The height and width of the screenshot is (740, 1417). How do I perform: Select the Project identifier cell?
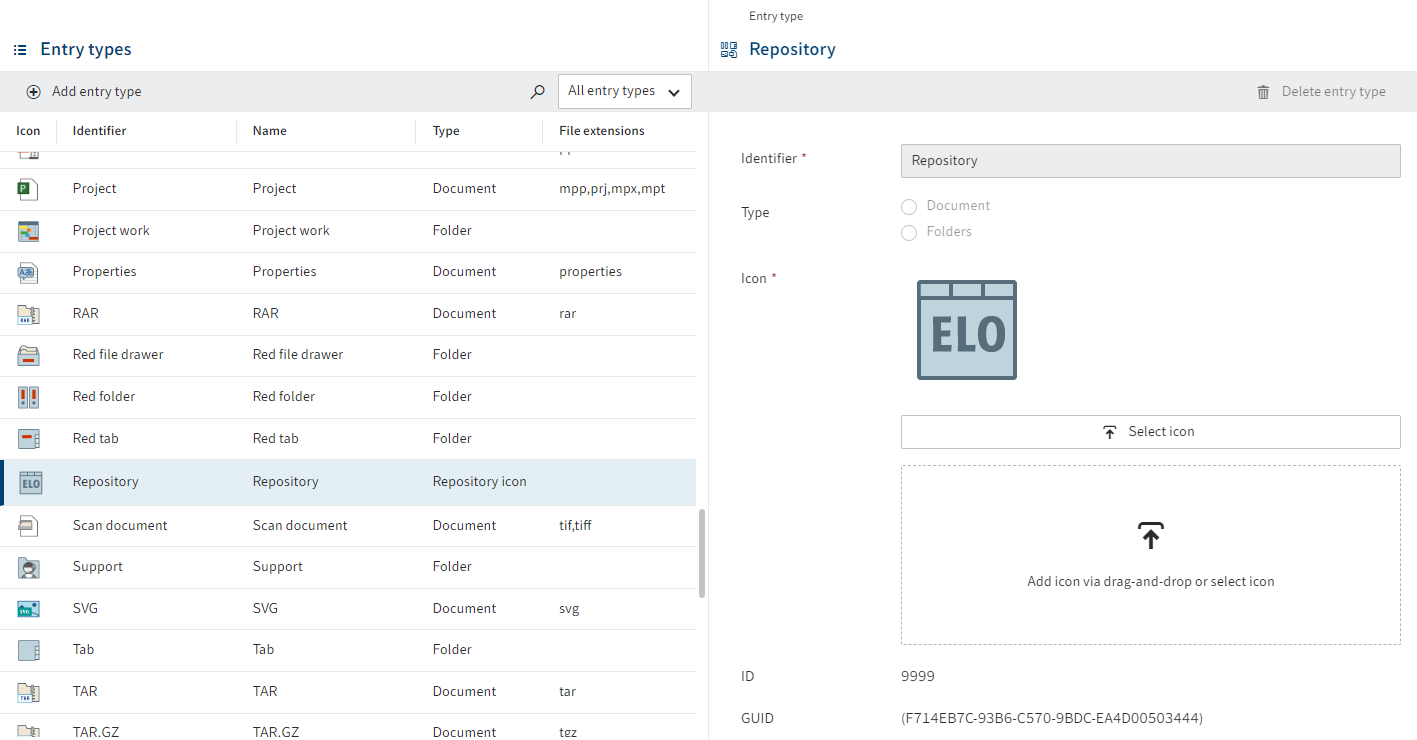[94, 189]
